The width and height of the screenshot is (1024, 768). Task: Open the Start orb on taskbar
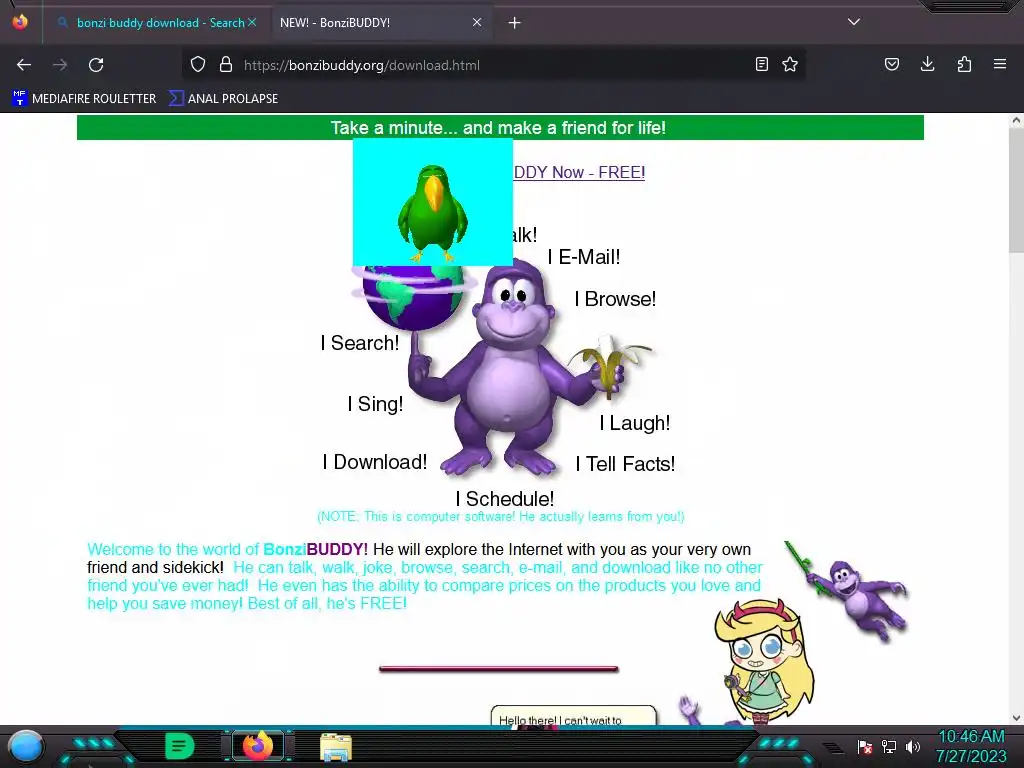pyautogui.click(x=26, y=746)
